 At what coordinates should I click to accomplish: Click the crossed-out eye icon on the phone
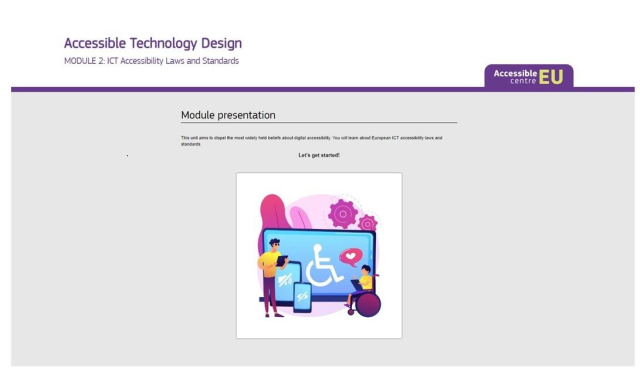coord(302,296)
